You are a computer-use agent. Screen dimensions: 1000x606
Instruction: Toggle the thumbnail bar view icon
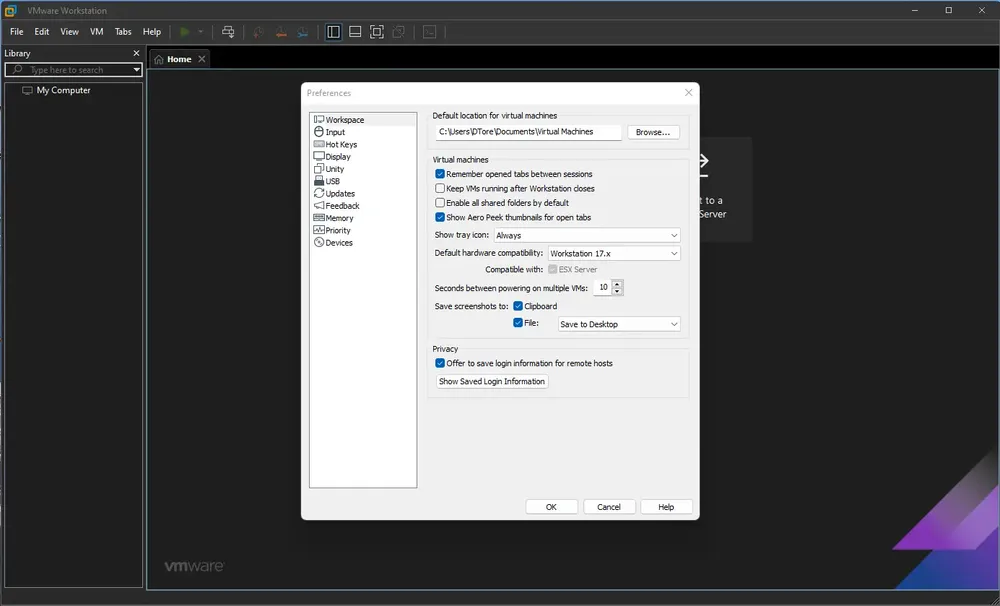point(355,32)
